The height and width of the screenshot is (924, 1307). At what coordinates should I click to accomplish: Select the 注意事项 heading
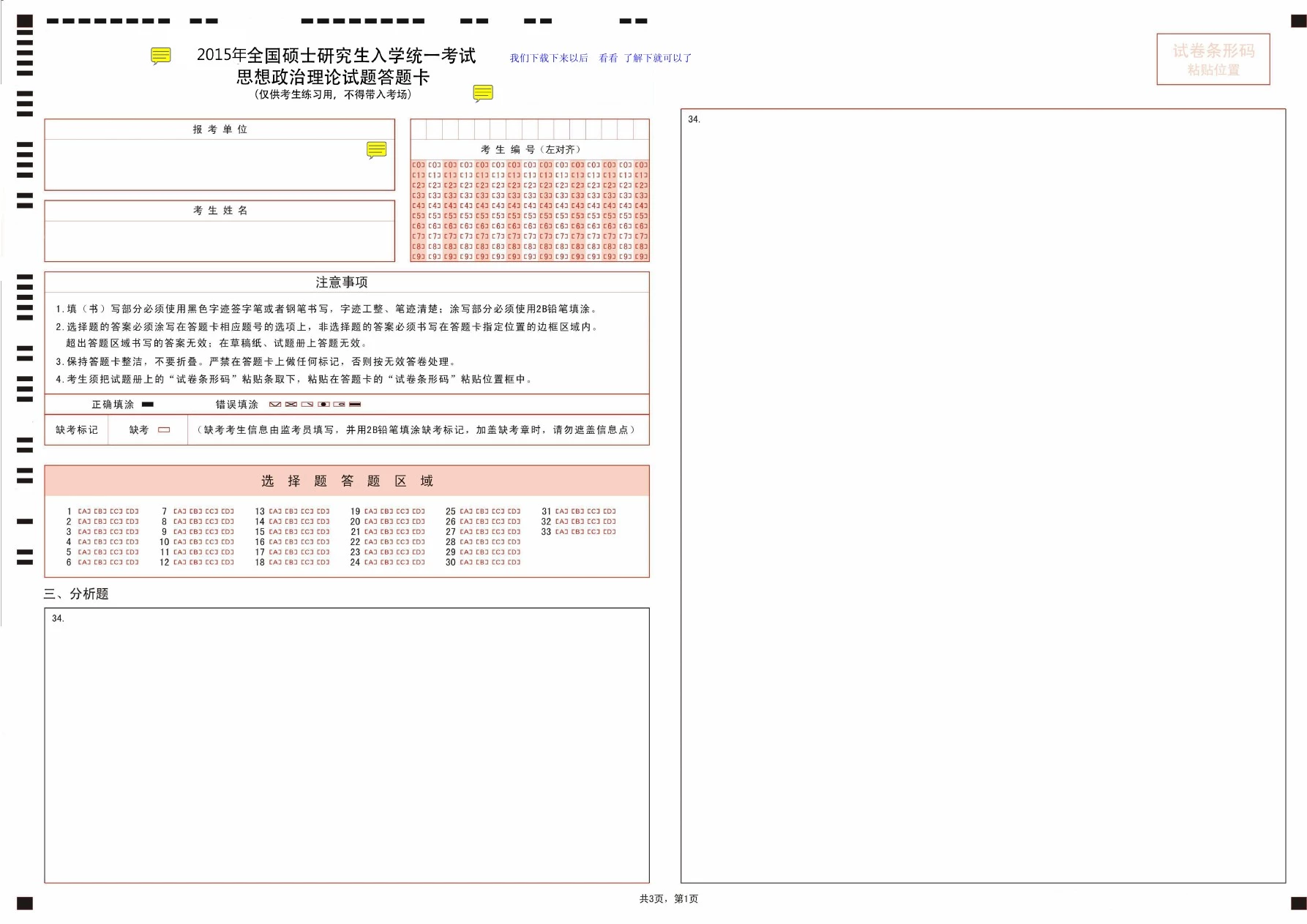point(342,282)
